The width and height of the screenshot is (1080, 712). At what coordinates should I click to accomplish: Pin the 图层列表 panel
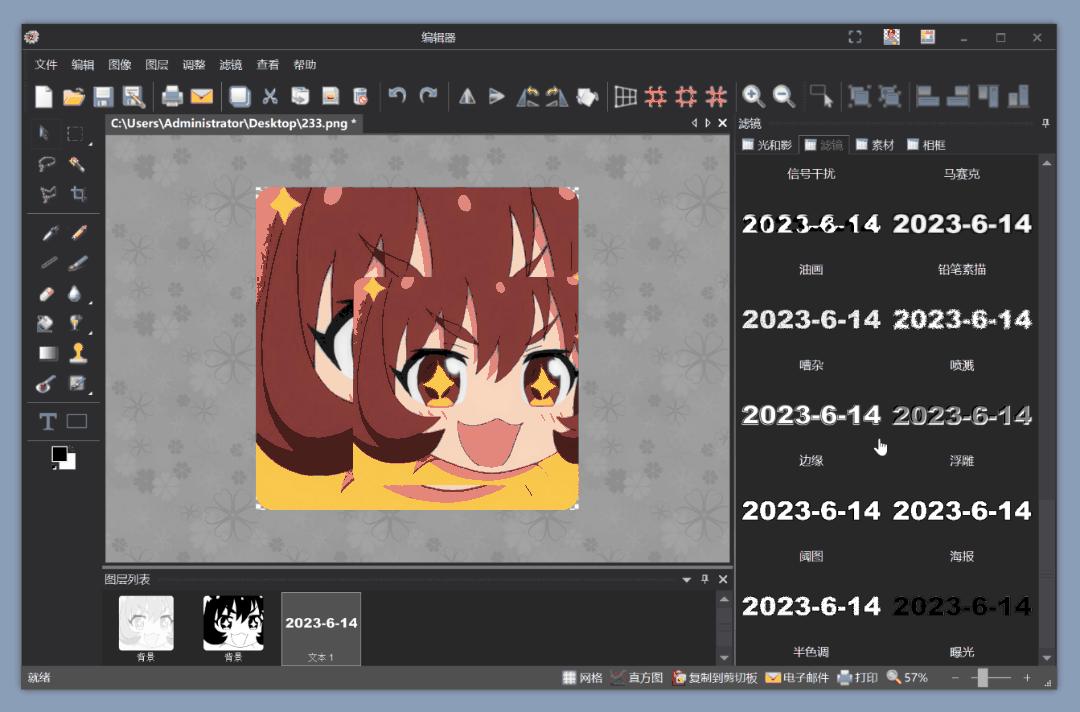(705, 580)
